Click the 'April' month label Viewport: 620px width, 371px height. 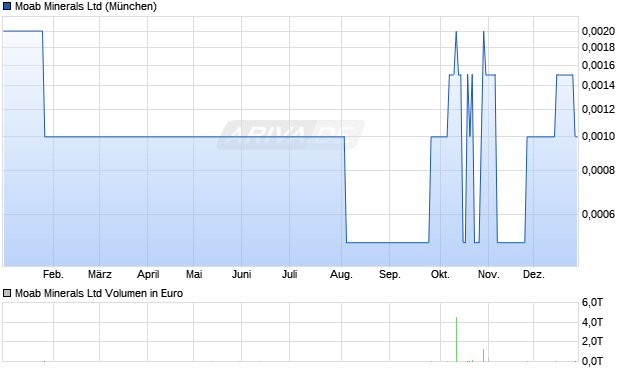148,274
